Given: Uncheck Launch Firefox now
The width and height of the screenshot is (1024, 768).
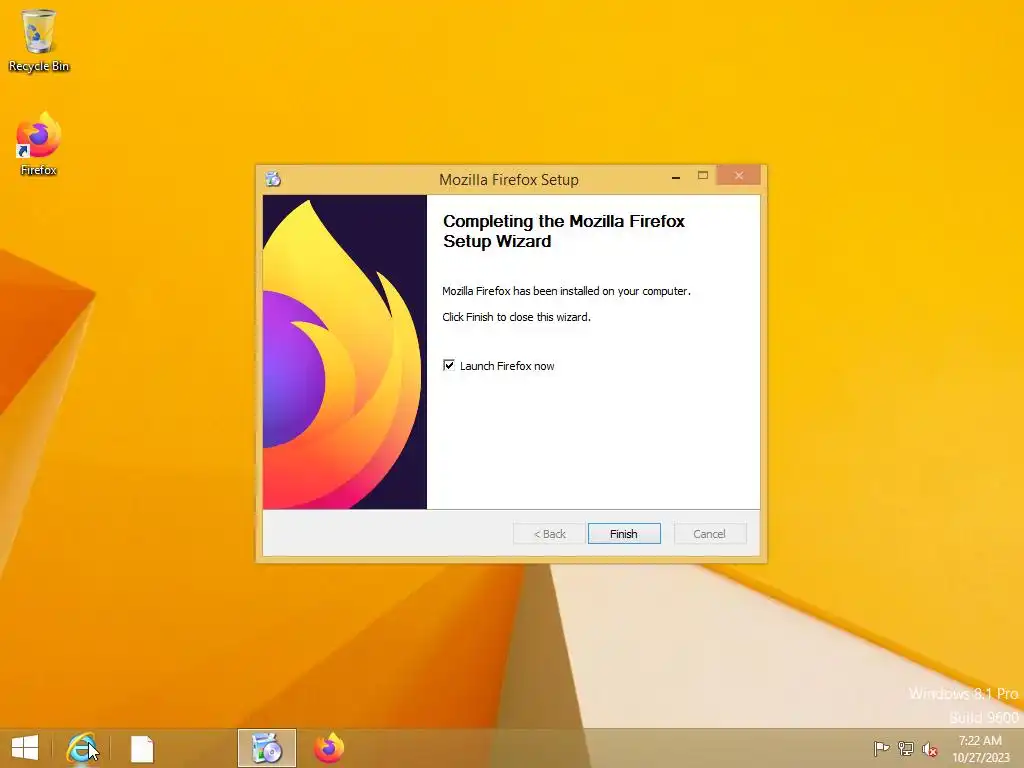Looking at the screenshot, I should coord(449,365).
